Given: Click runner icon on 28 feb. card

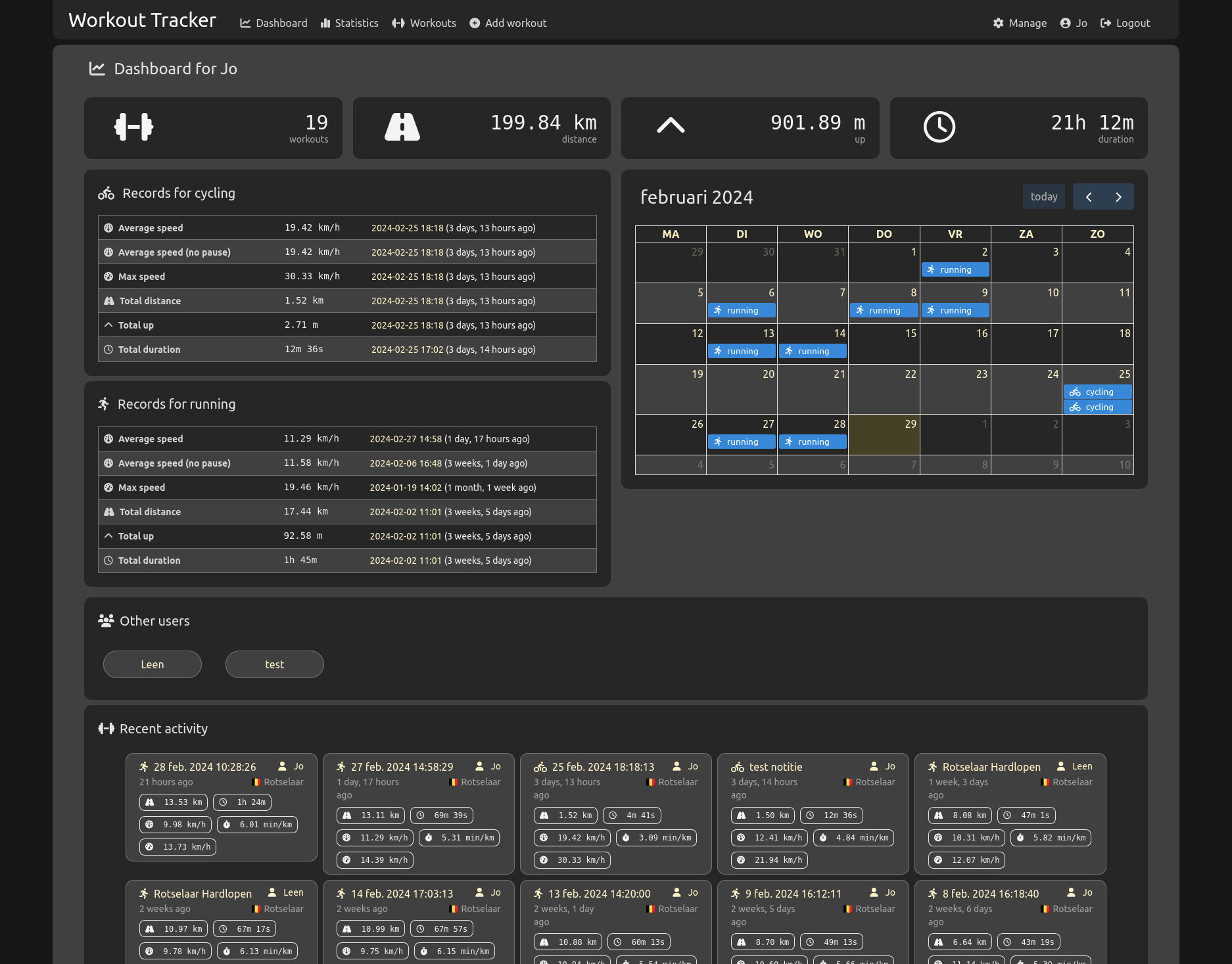Looking at the screenshot, I should click(144, 767).
